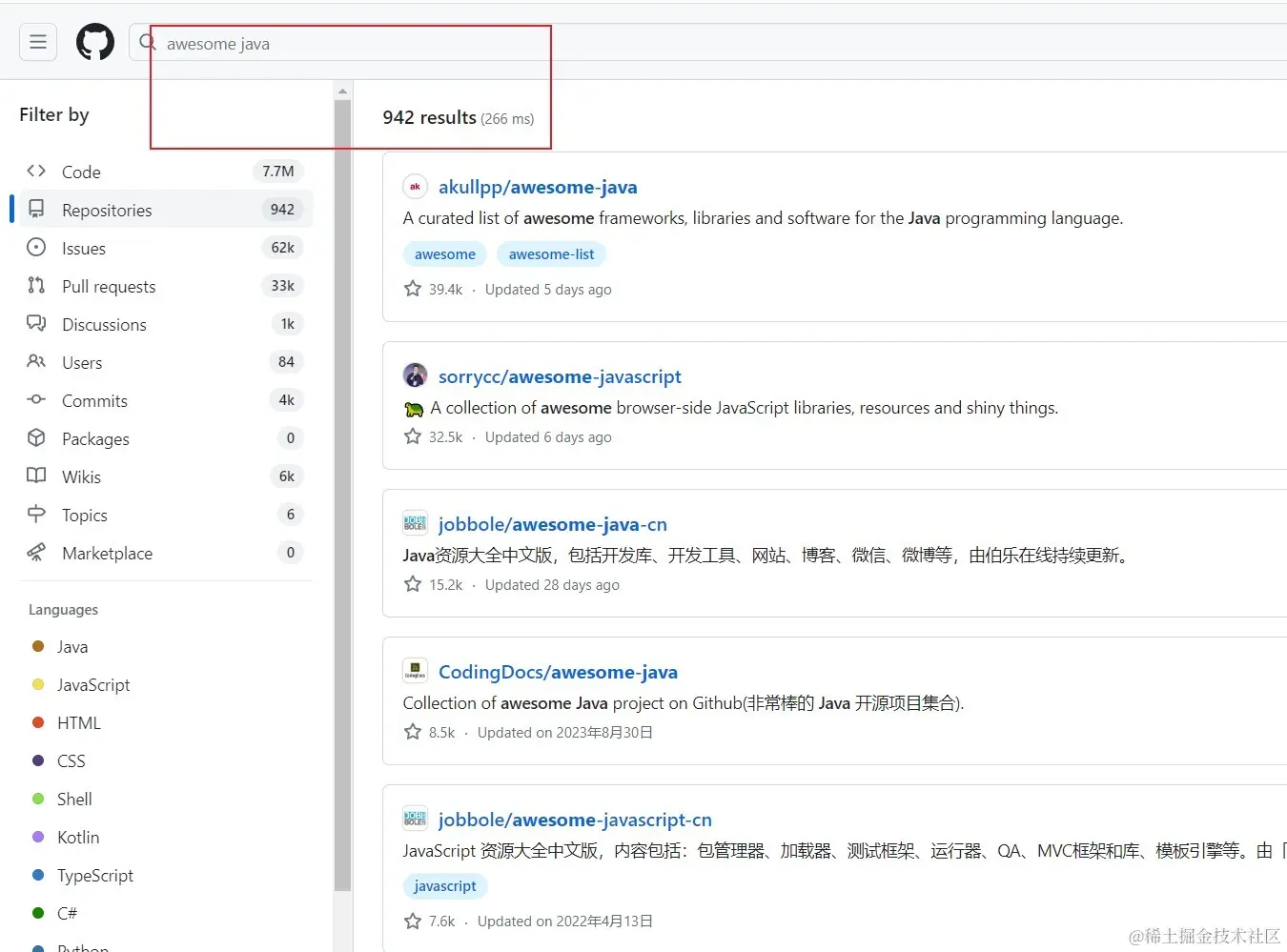Open jobbole/awesome-java-cn repository

[553, 524]
